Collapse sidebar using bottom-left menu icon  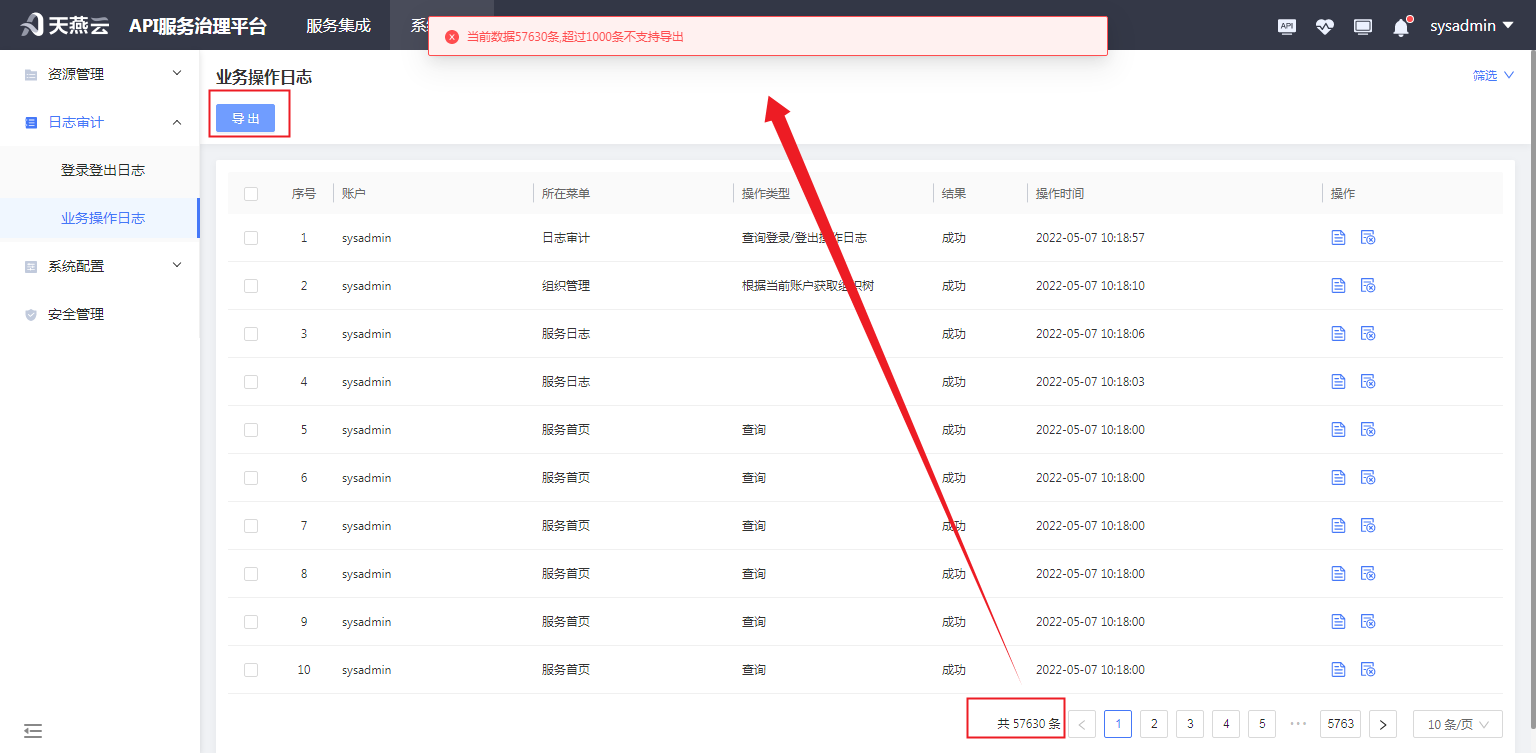coord(33,731)
